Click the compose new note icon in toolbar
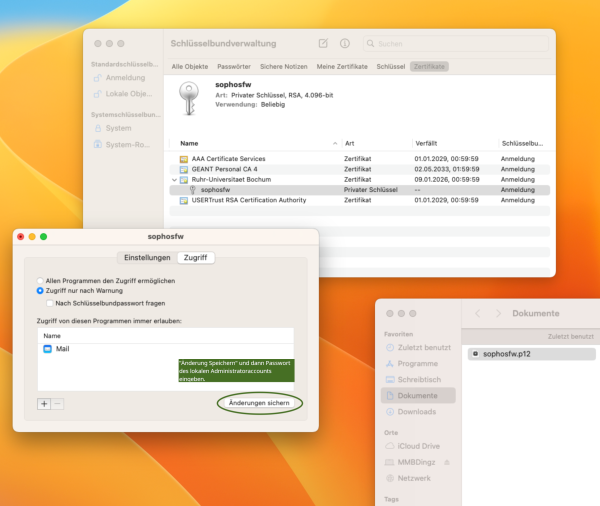 point(322,44)
